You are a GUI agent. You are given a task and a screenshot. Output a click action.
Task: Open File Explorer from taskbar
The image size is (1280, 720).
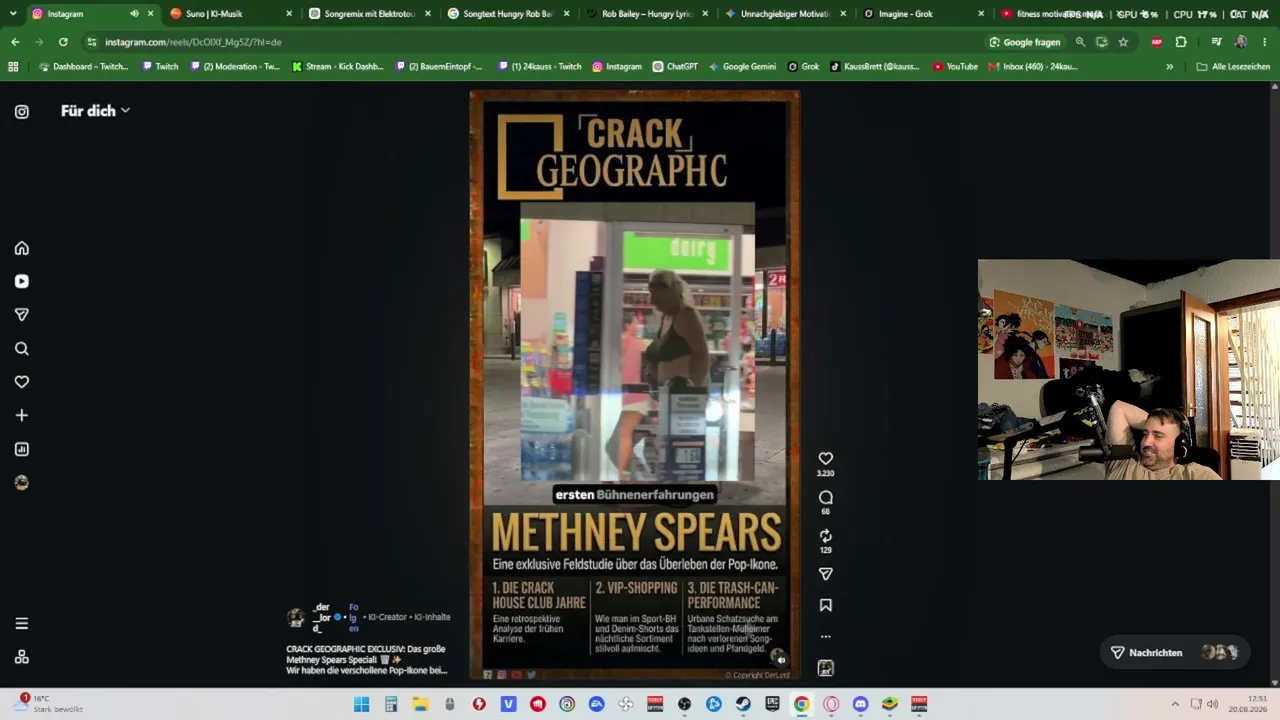(x=421, y=704)
